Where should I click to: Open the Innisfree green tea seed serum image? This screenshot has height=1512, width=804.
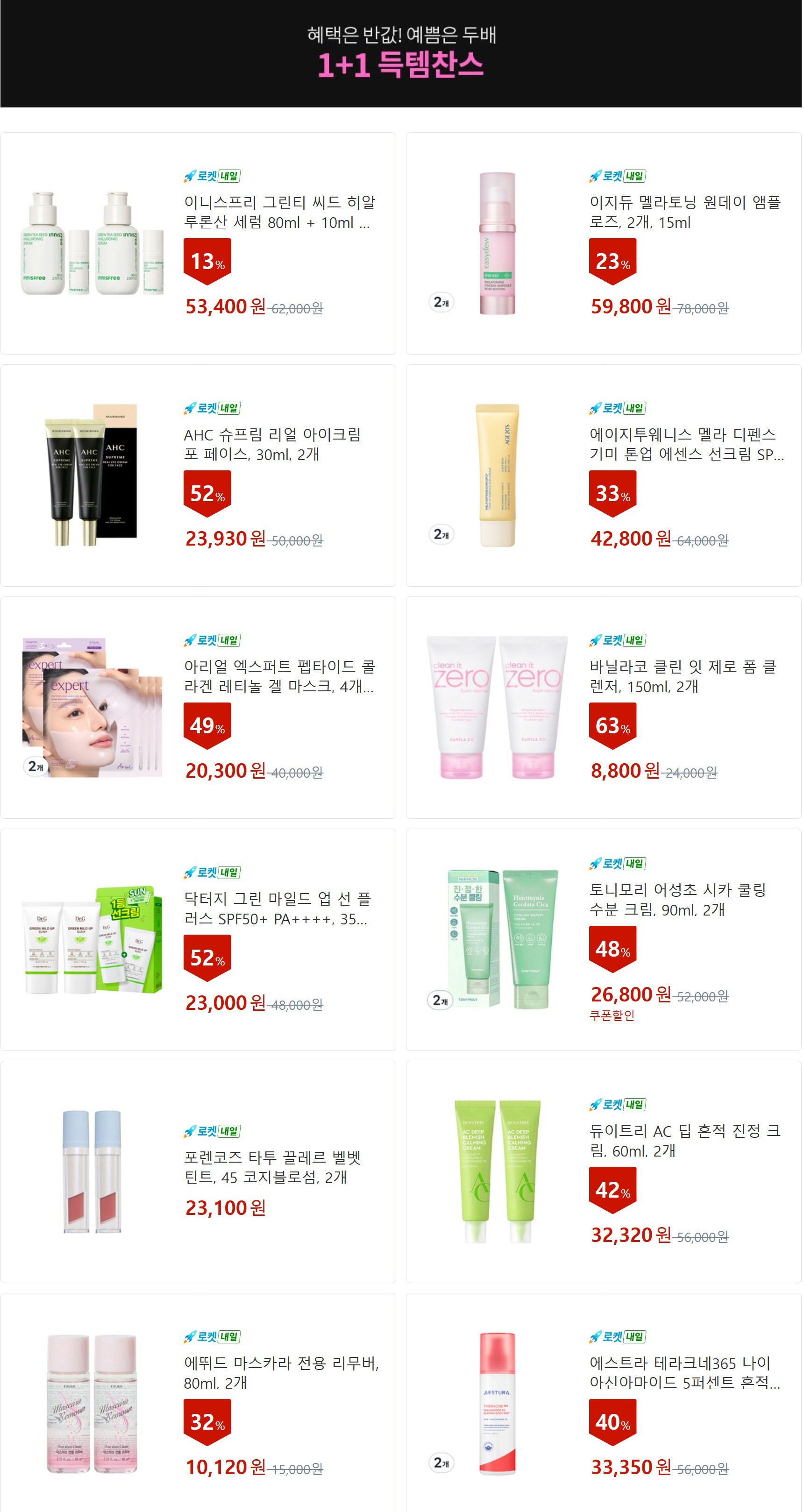[x=92, y=243]
